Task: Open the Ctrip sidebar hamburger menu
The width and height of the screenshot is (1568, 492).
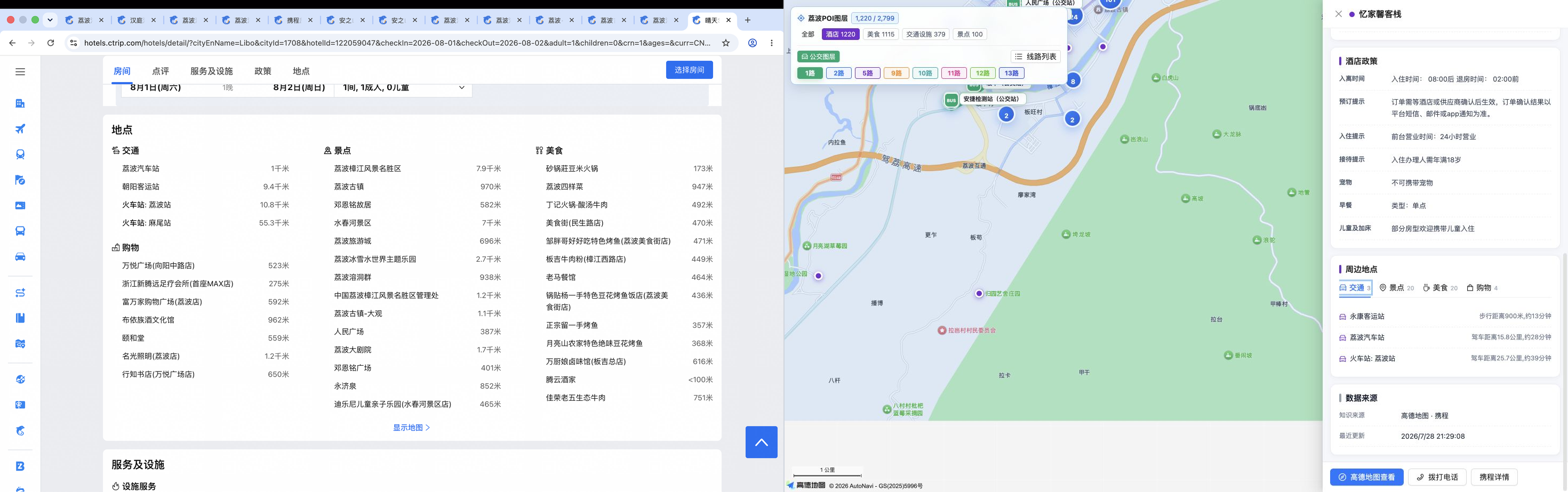Action: tap(20, 72)
